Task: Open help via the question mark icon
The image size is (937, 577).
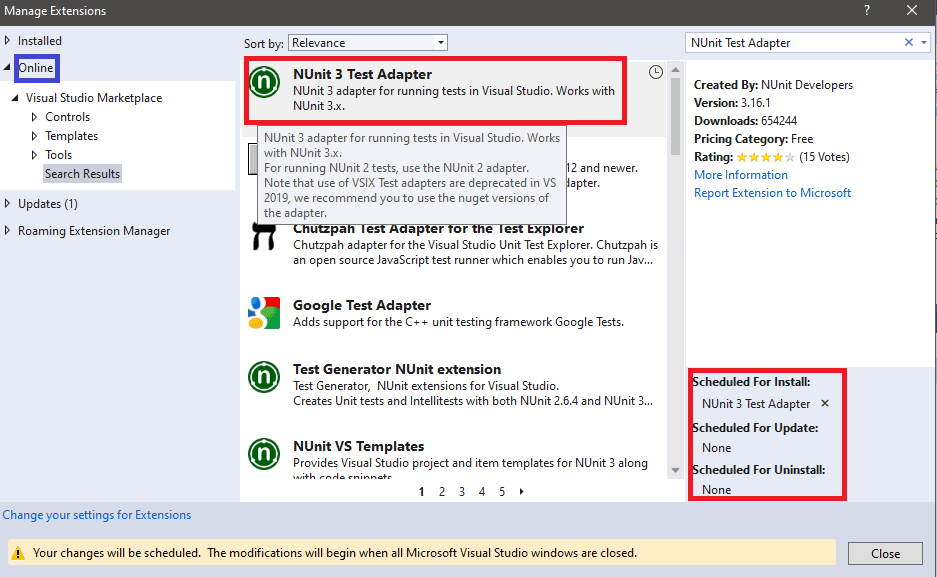Action: tap(866, 12)
